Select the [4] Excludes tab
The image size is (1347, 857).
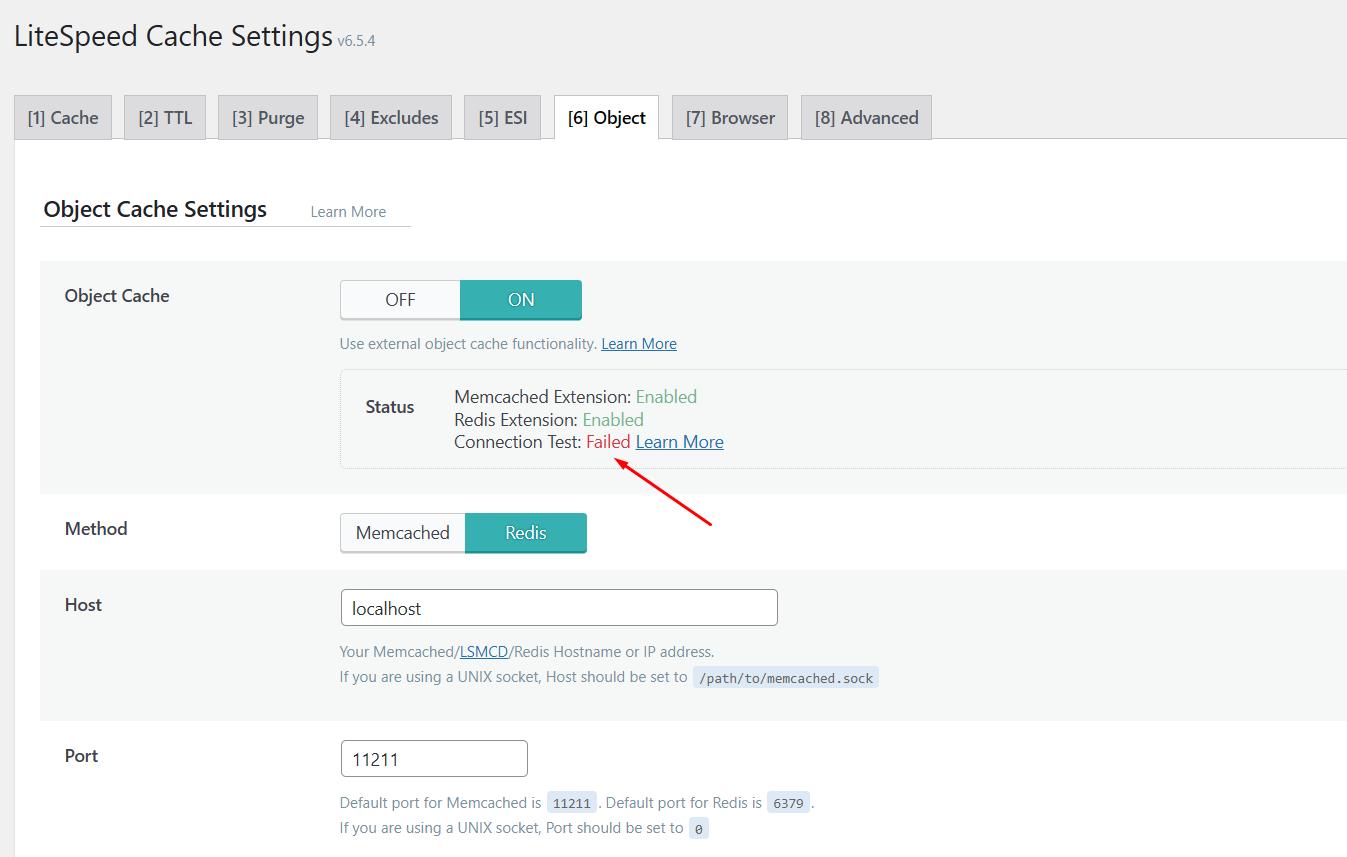[x=391, y=118]
